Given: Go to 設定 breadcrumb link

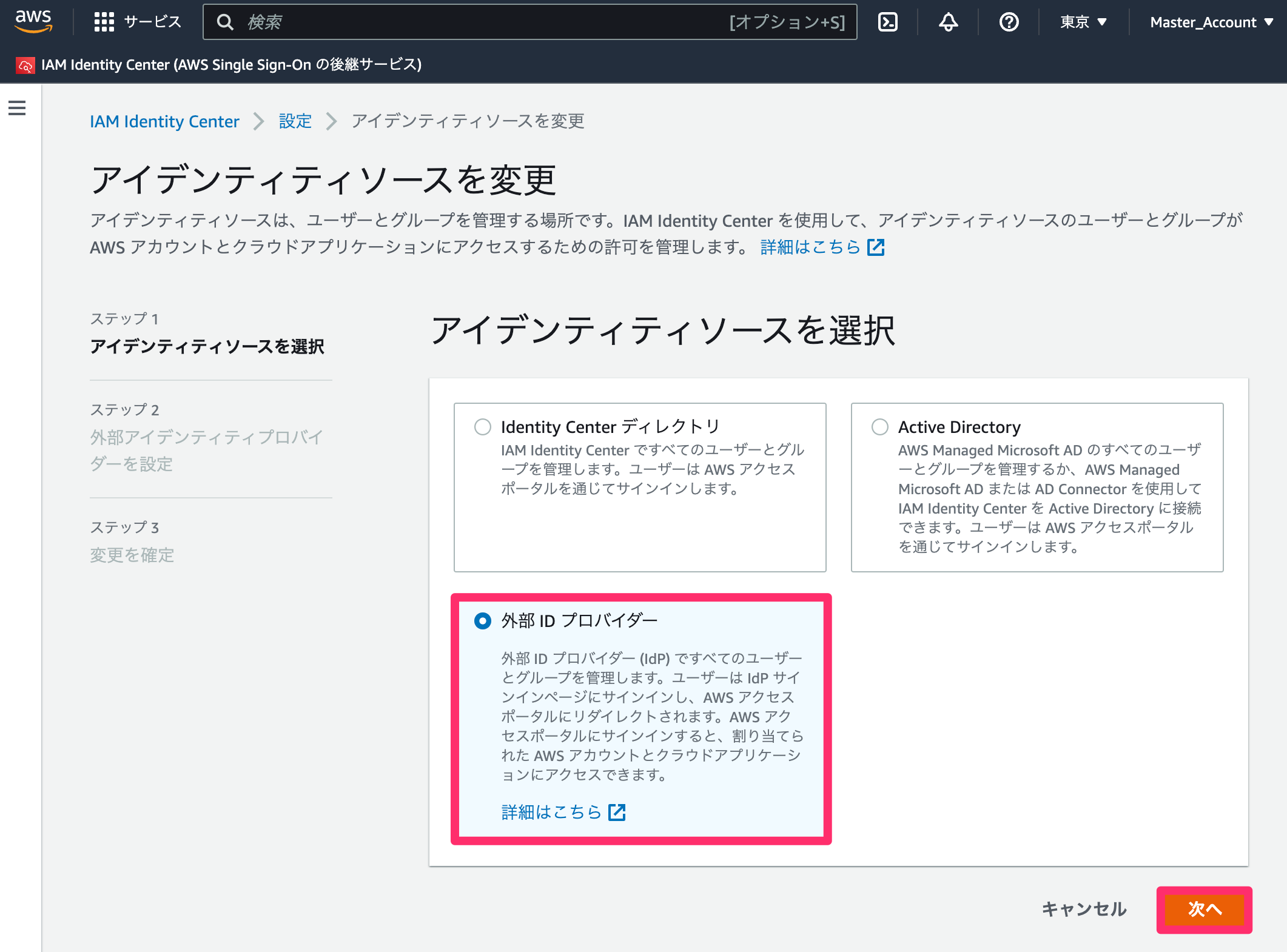Looking at the screenshot, I should click(x=295, y=121).
